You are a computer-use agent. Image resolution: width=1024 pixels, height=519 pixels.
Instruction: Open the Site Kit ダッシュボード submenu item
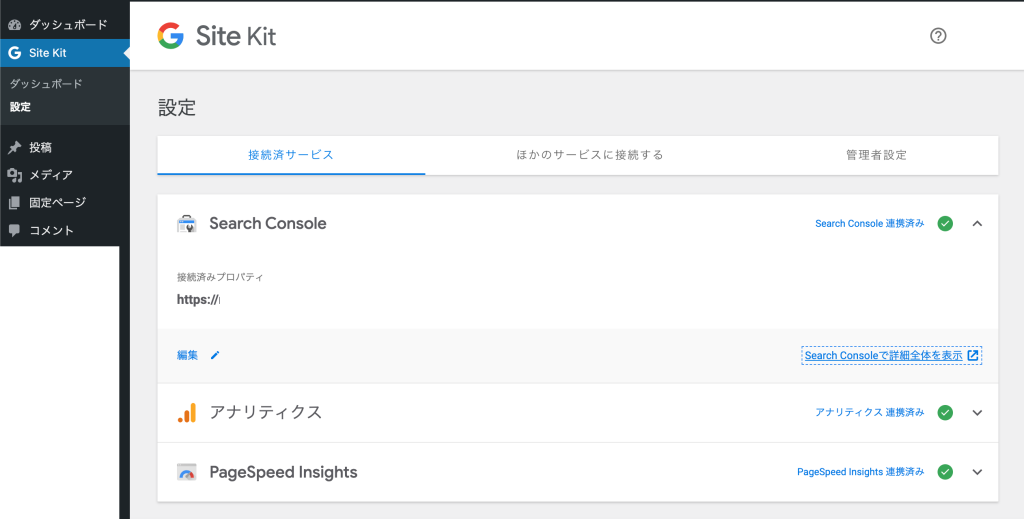click(x=46, y=84)
